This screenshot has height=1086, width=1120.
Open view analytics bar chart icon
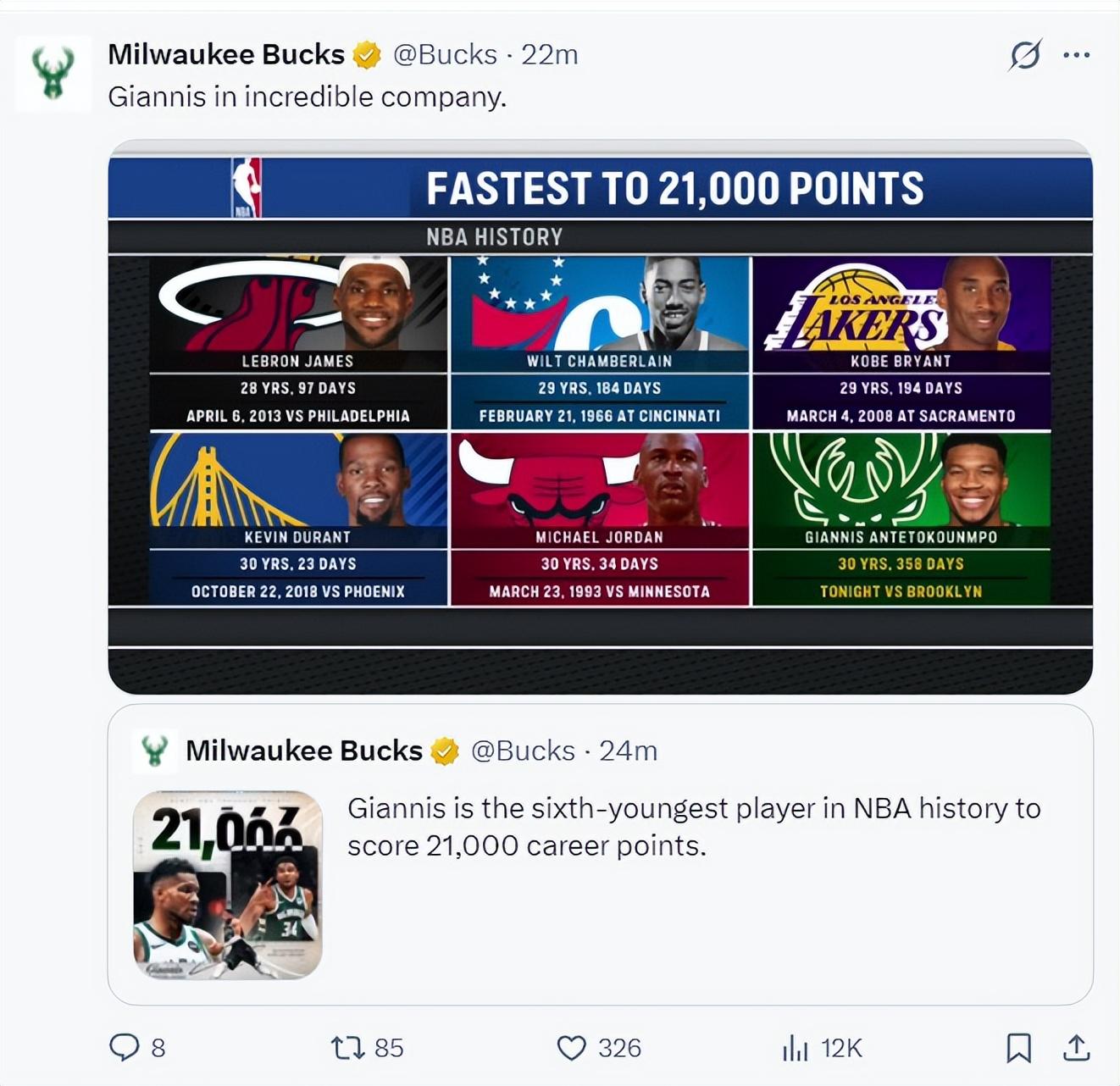pyautogui.click(x=795, y=1048)
